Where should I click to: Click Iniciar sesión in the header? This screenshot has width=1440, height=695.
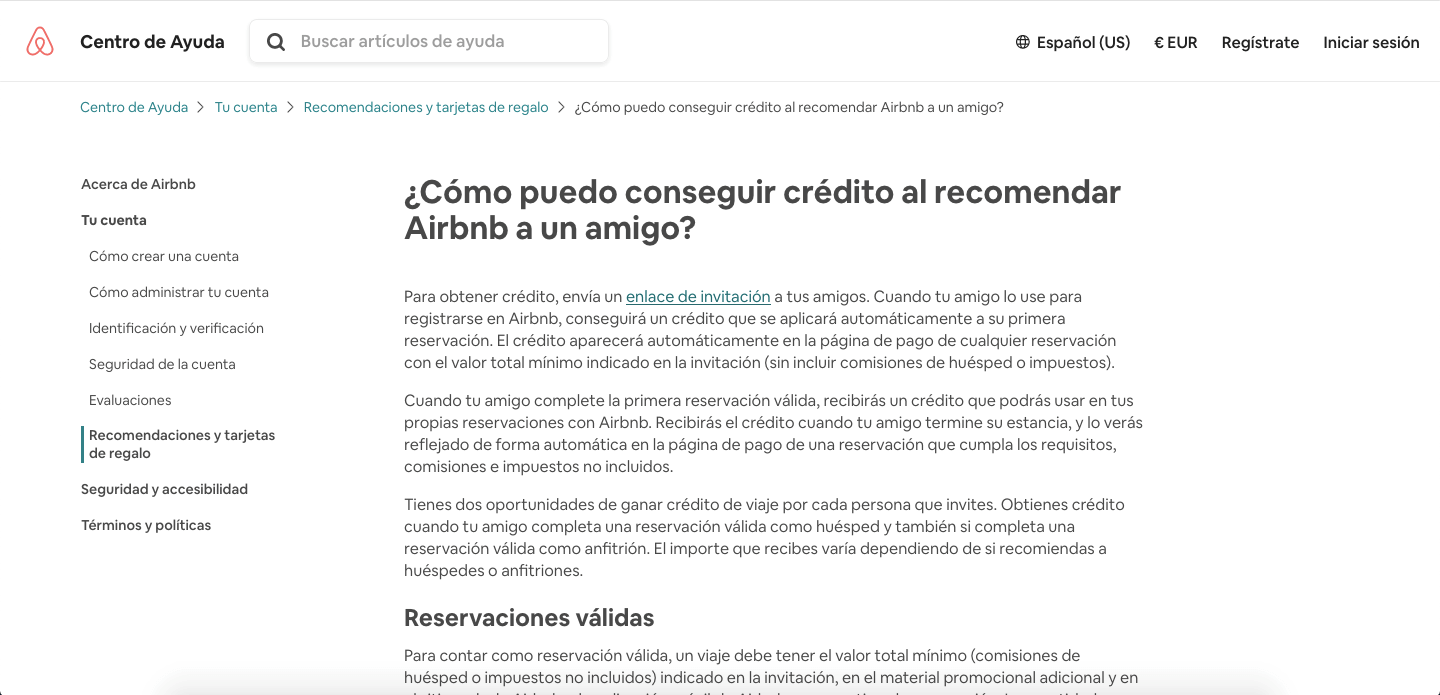[x=1371, y=42]
